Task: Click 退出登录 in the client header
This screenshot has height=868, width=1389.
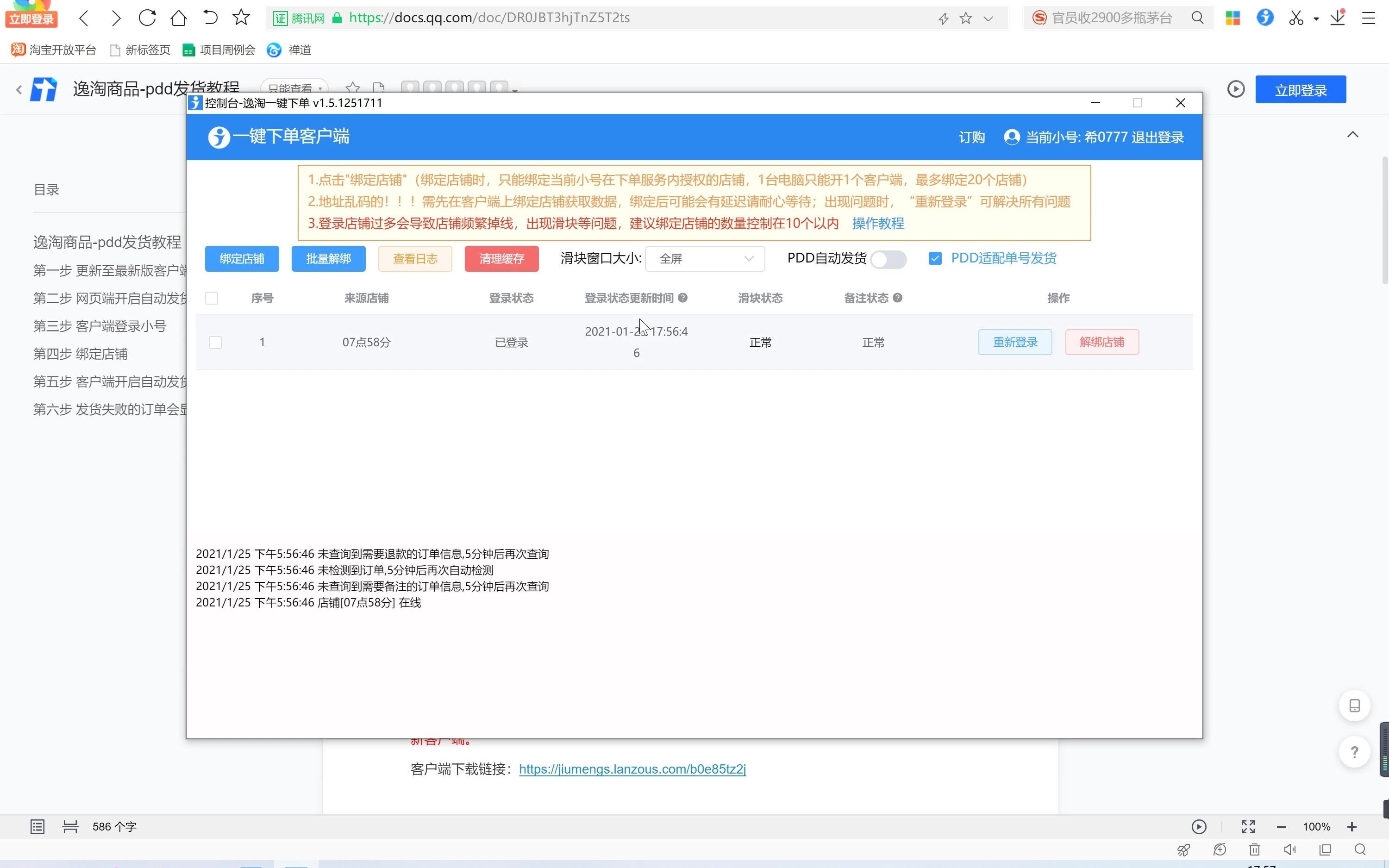Action: pos(1157,137)
